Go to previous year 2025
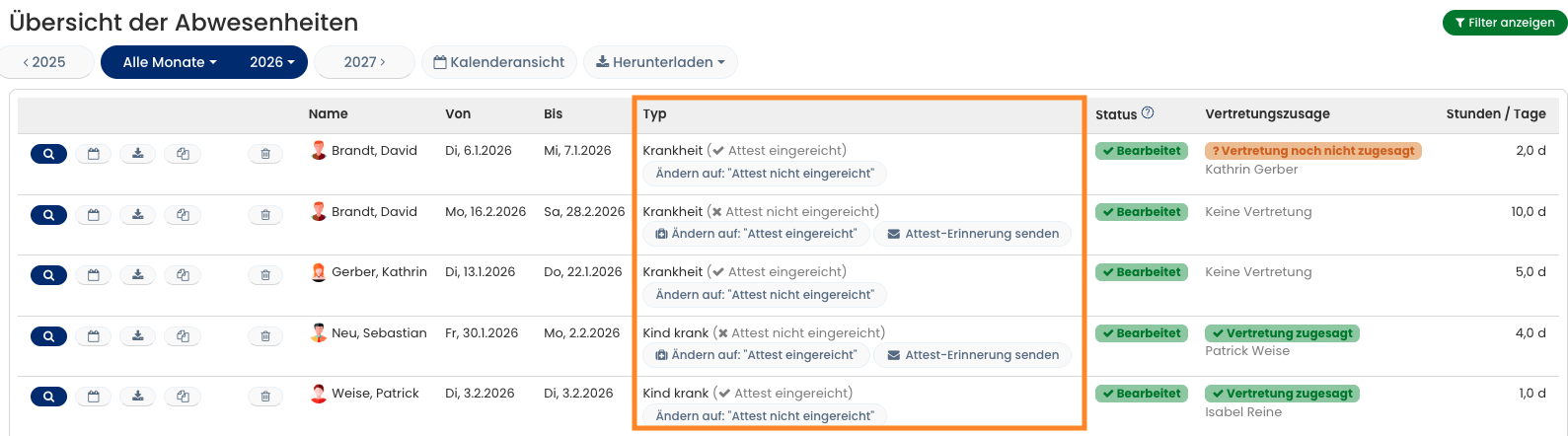 [x=45, y=62]
